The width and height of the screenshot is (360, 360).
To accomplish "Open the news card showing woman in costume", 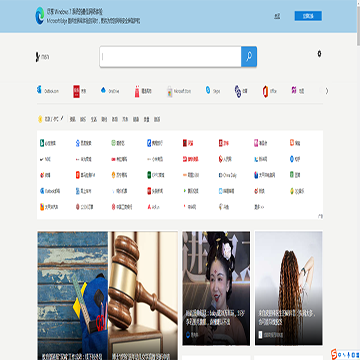I will coord(216,288).
